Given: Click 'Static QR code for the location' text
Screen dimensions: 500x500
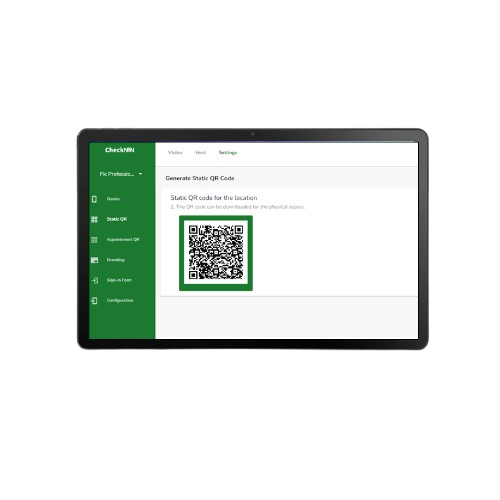Looking at the screenshot, I should [x=214, y=198].
